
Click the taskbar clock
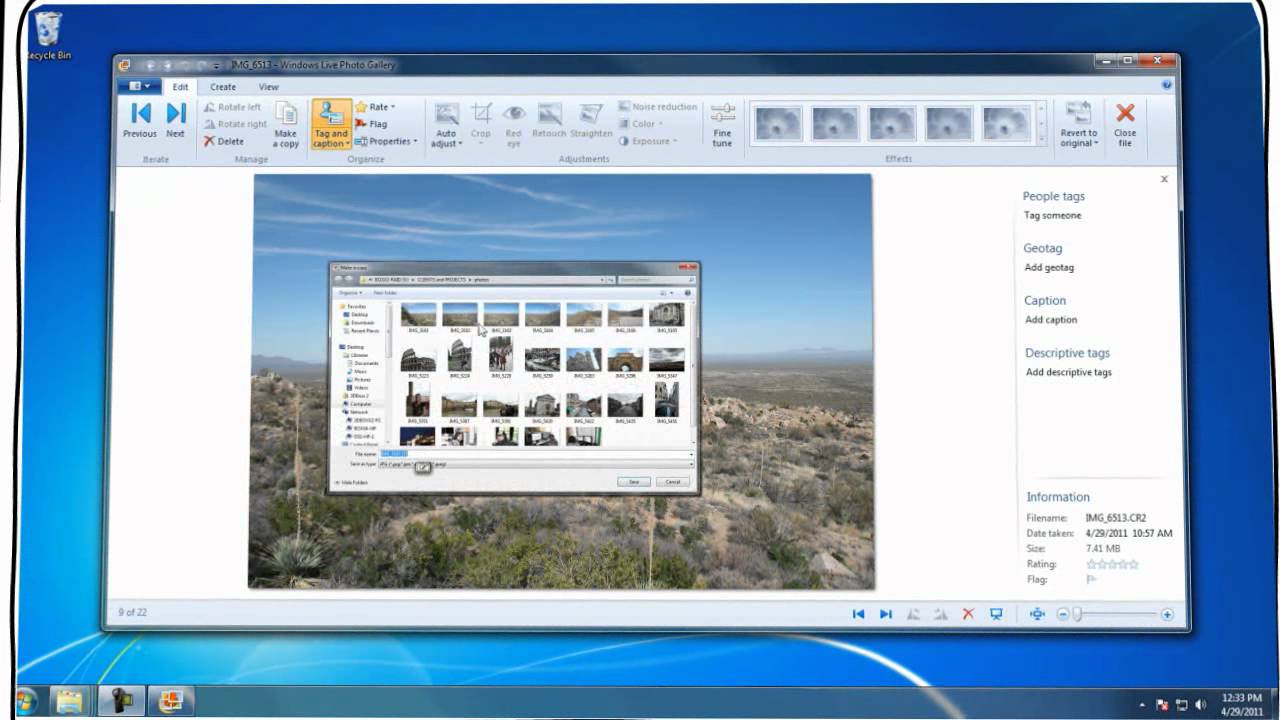1241,703
